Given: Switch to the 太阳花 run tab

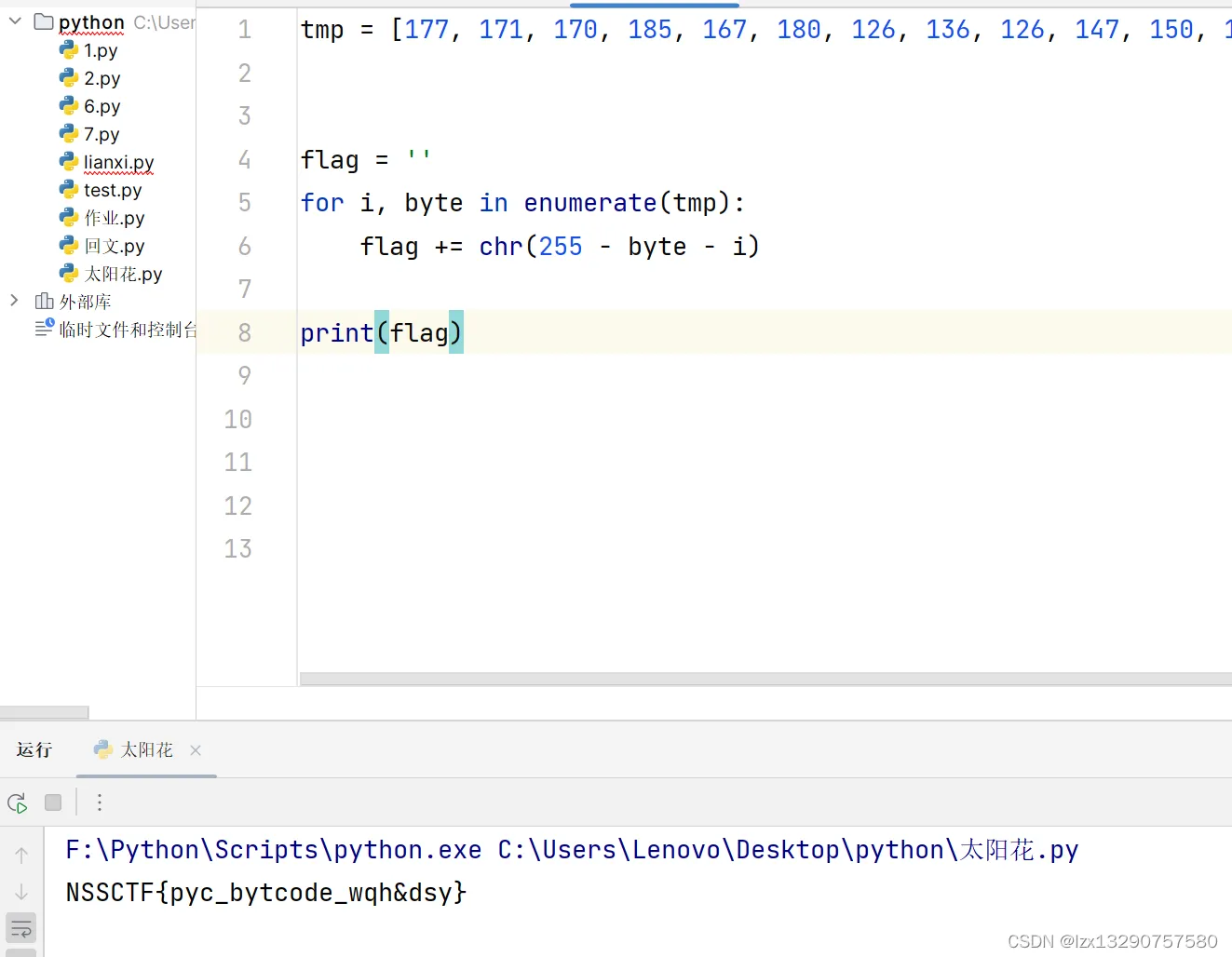Looking at the screenshot, I should [x=146, y=750].
